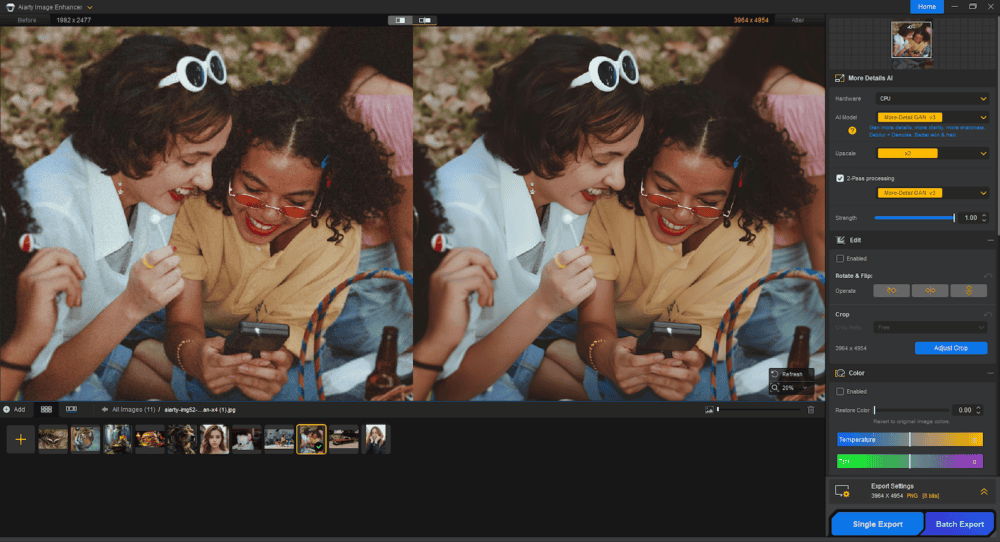Screen dimensions: 1000x542
Task: Select the split side-by-side compare view icon
Action: point(400,20)
